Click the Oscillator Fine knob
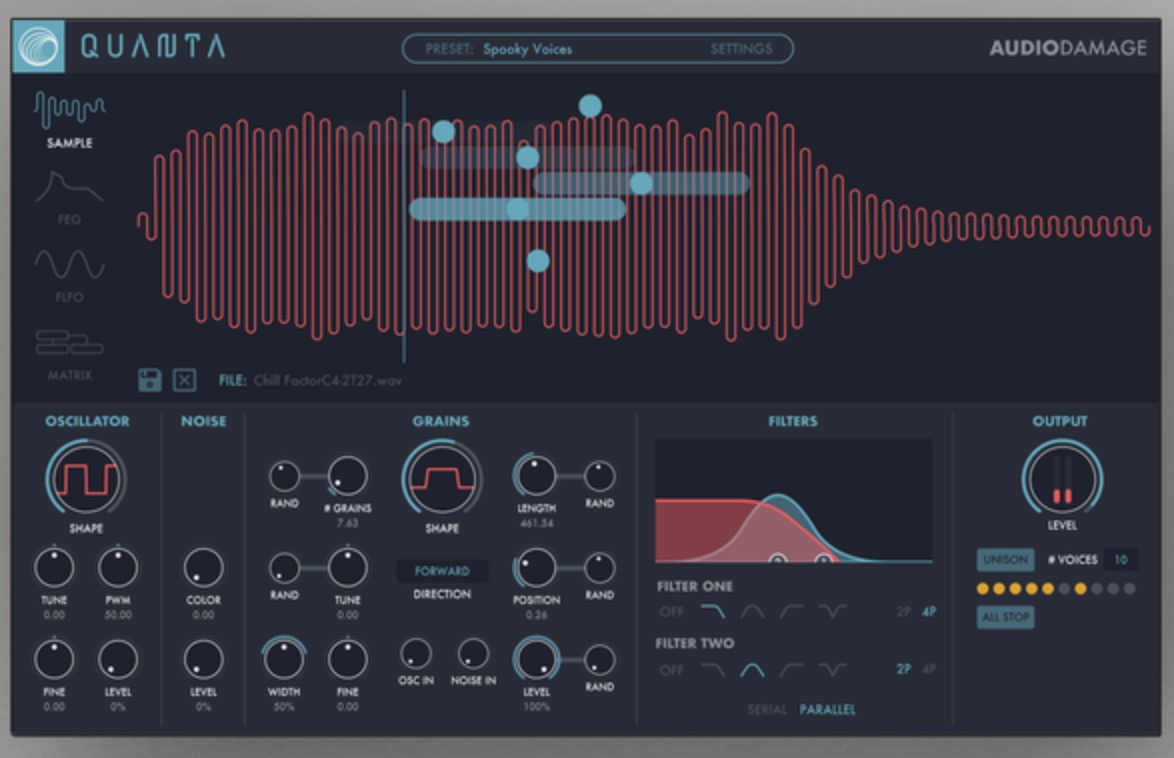The image size is (1174, 758). click(54, 660)
